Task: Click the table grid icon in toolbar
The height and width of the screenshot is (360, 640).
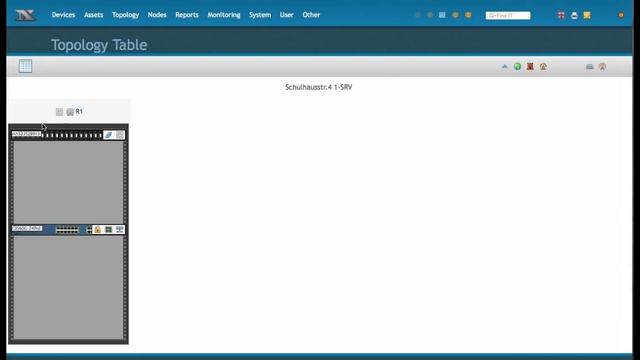Action: pyautogui.click(x=25, y=66)
